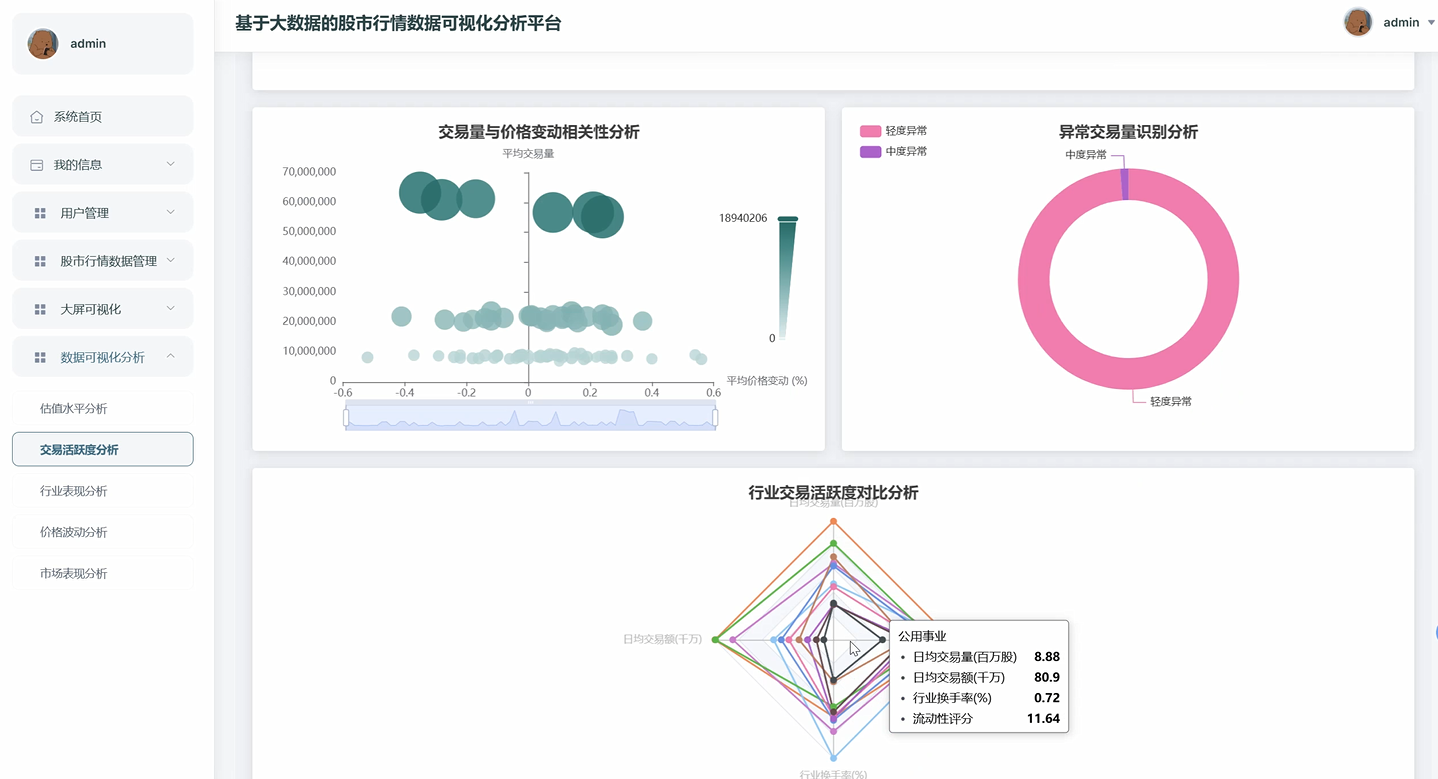Click the card icon beside 我的信息

point(37,165)
